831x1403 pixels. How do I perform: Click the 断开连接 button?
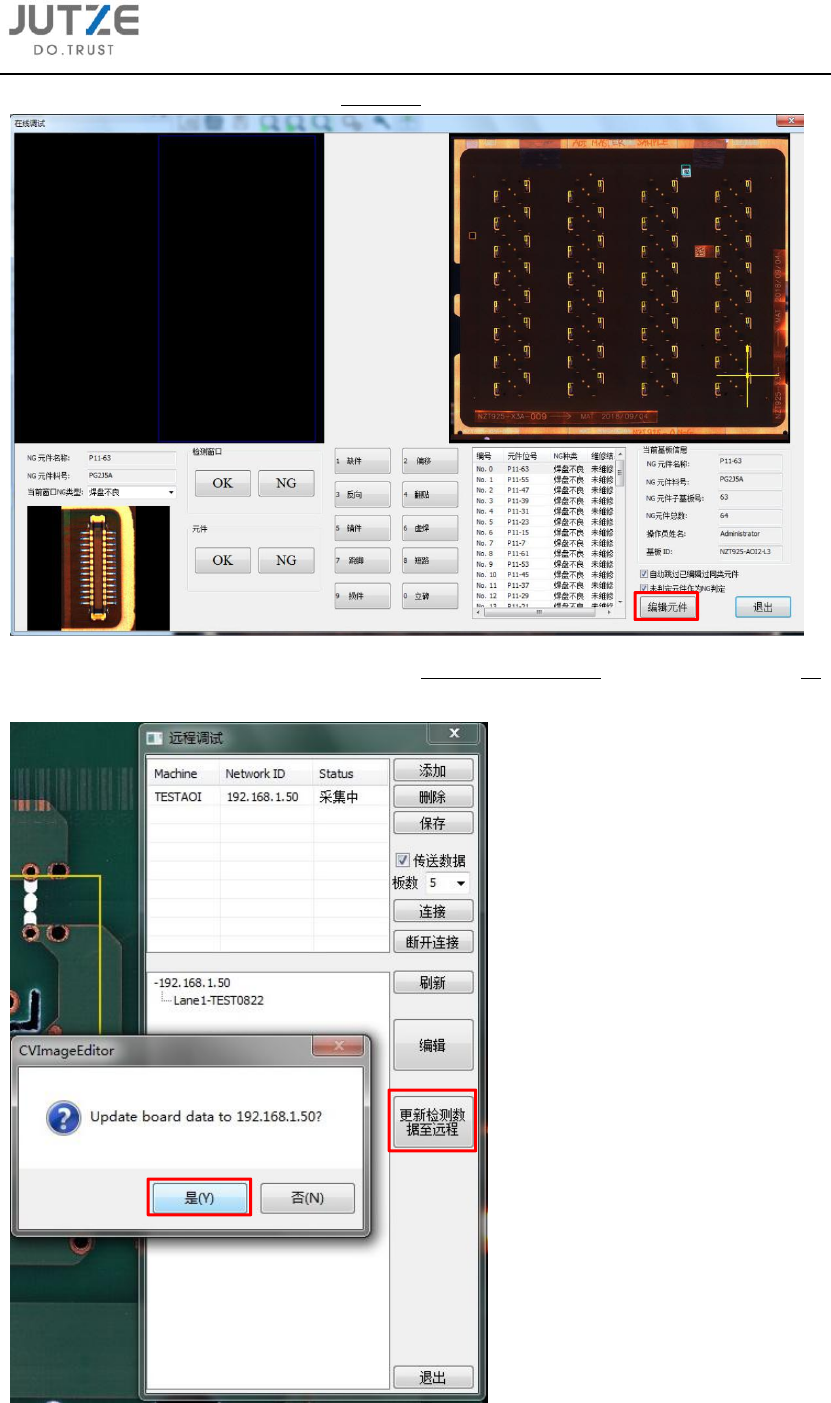tap(433, 942)
